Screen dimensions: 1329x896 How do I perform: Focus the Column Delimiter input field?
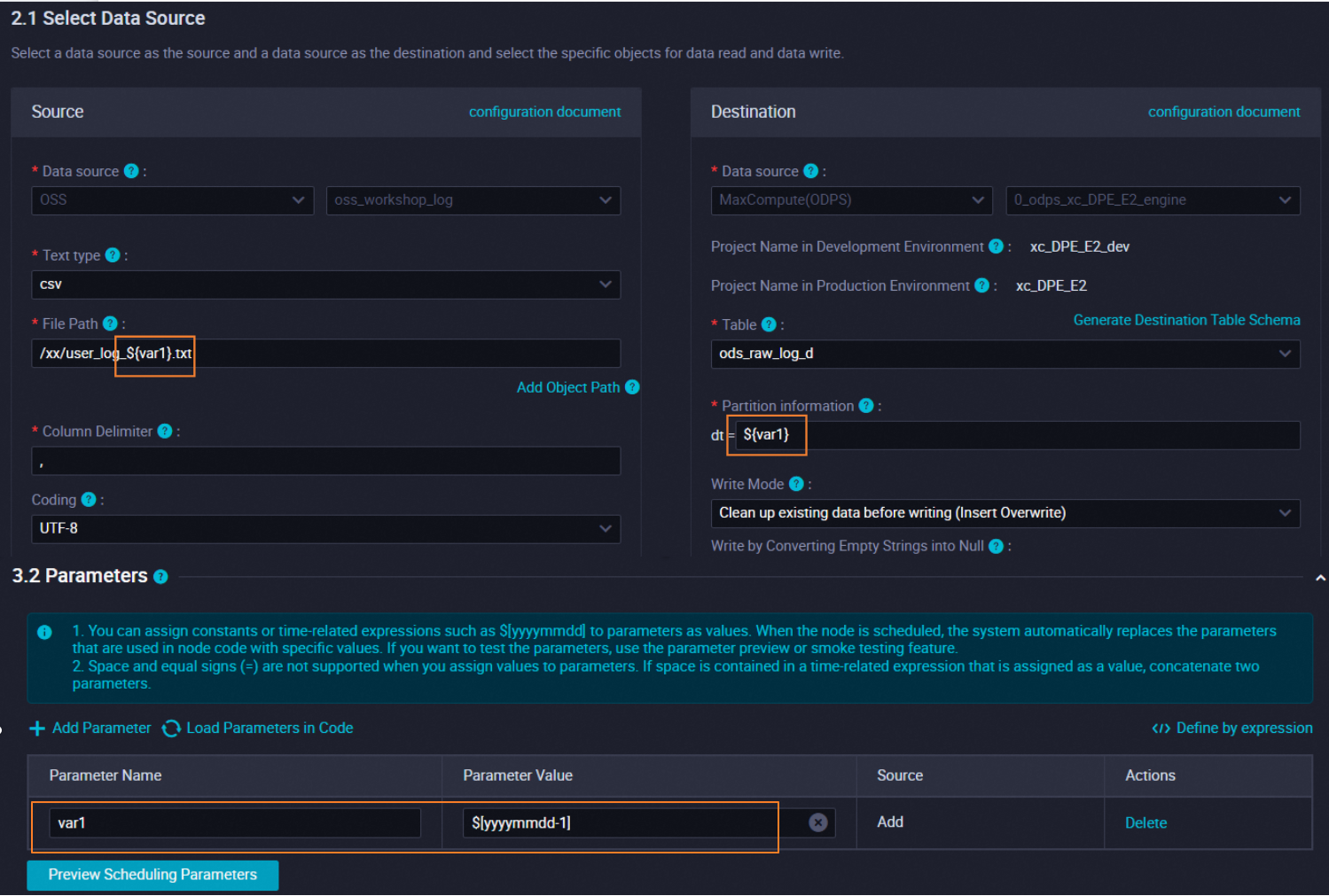326,462
